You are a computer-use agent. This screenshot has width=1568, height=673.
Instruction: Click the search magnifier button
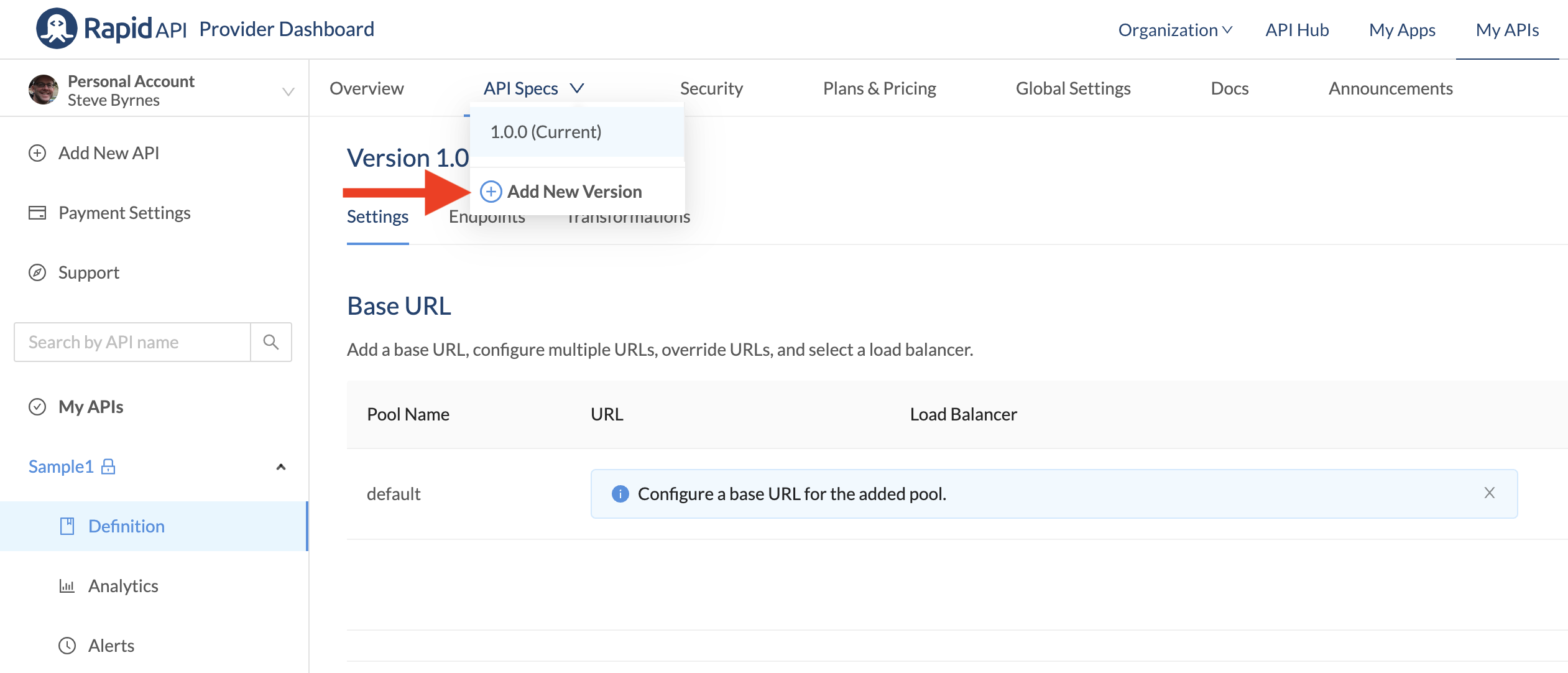pyautogui.click(x=271, y=342)
